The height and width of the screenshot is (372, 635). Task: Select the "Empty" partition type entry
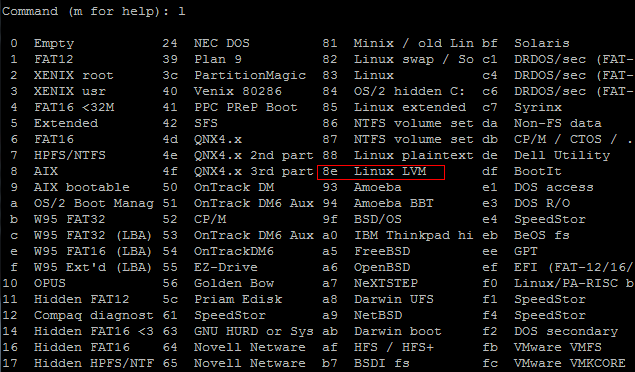click(x=54, y=43)
